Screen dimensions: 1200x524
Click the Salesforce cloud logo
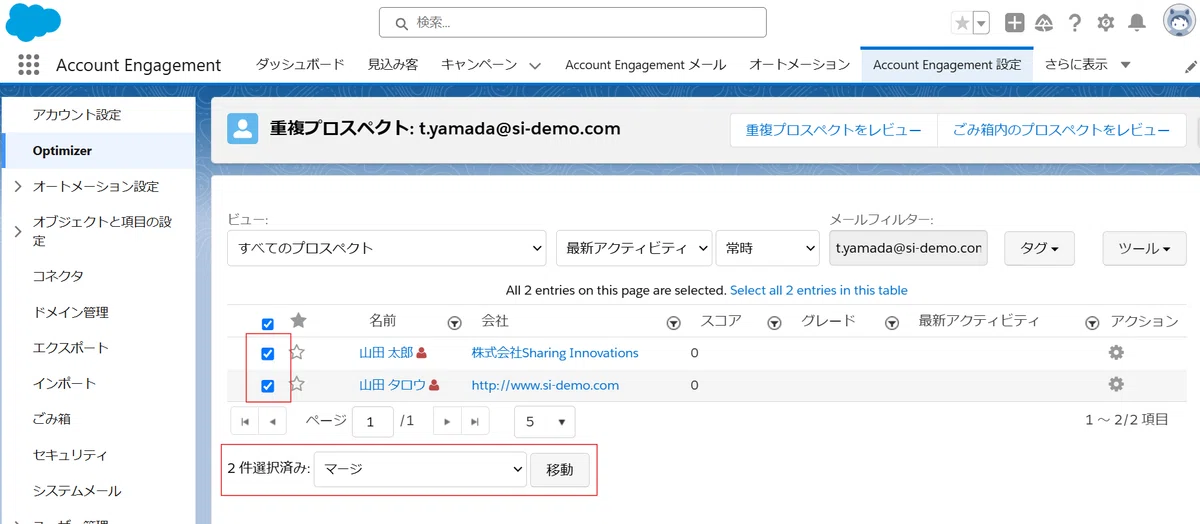coord(33,22)
